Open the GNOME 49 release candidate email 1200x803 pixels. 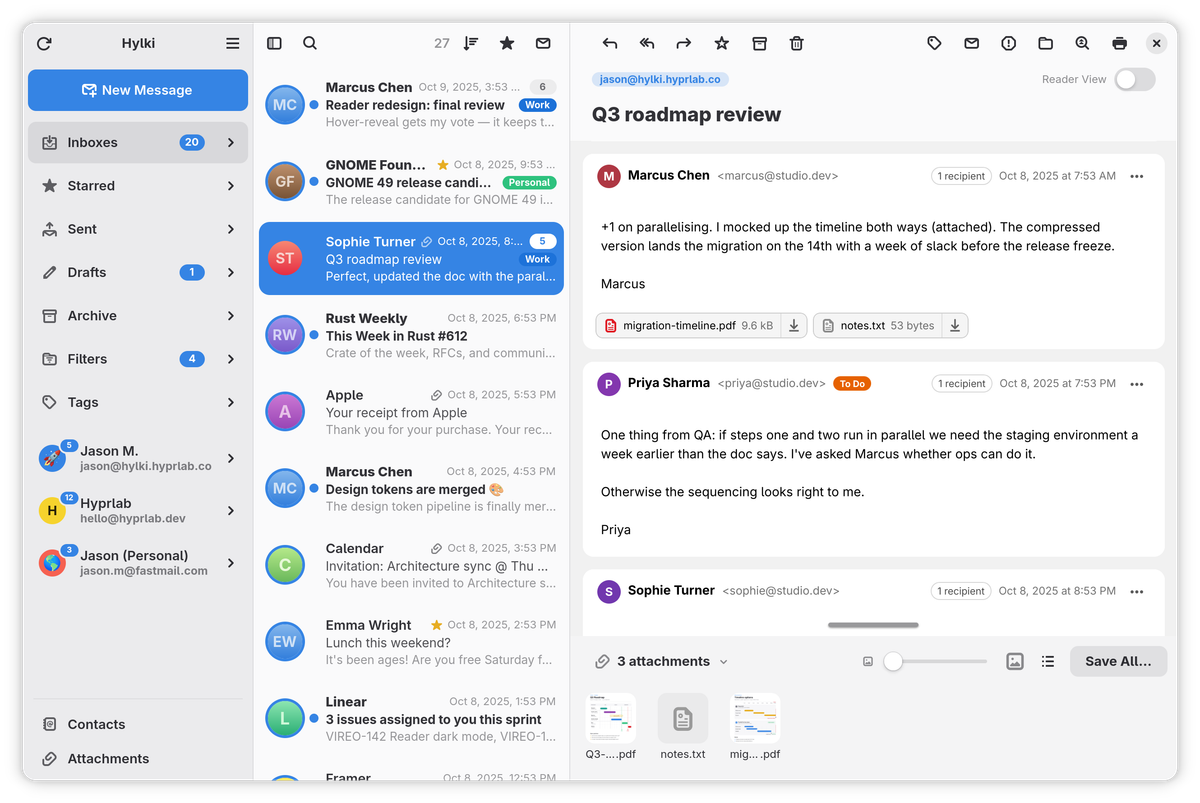tap(411, 182)
